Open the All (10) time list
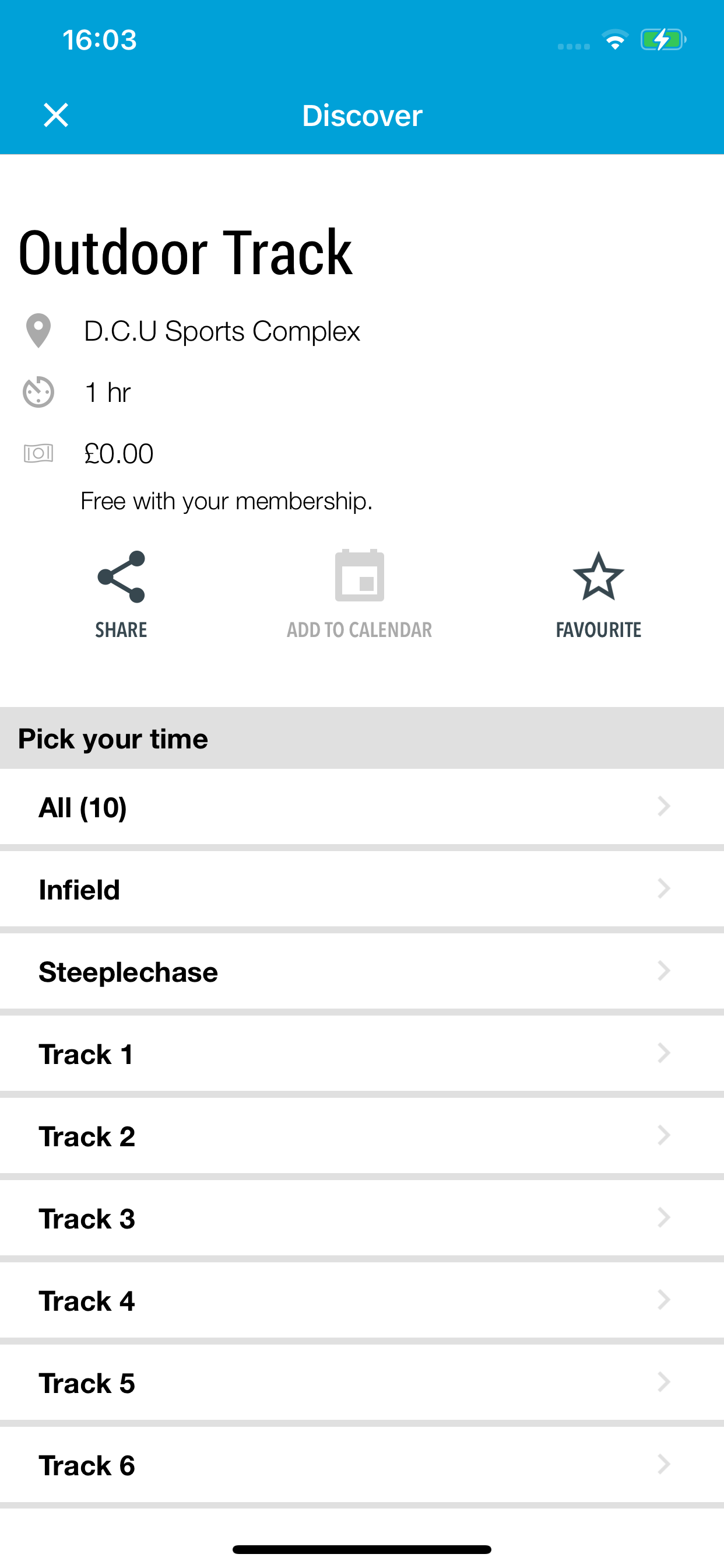This screenshot has height=1568, width=724. (x=362, y=807)
